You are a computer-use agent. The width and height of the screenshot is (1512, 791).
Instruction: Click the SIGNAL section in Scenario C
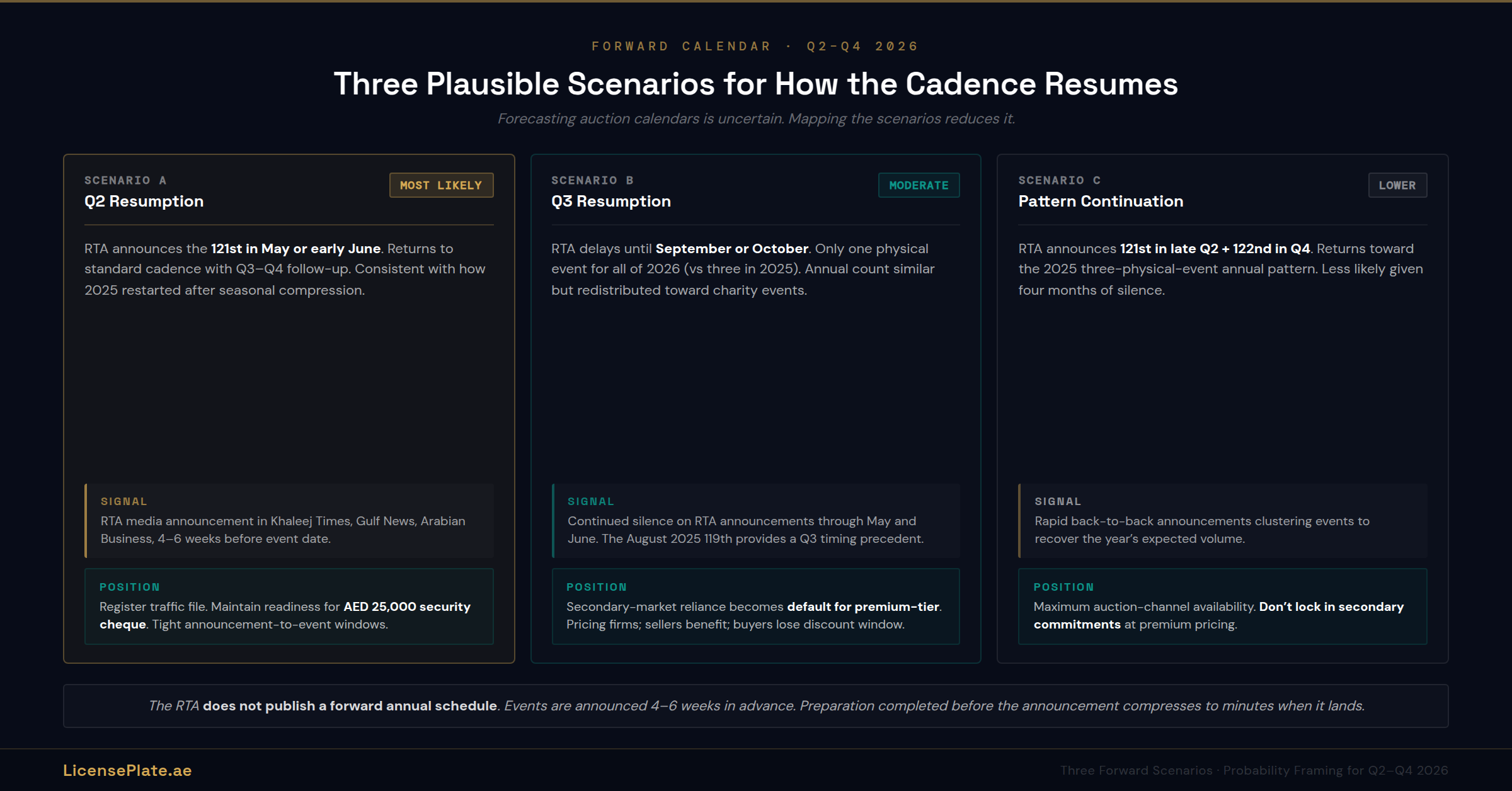1222,520
